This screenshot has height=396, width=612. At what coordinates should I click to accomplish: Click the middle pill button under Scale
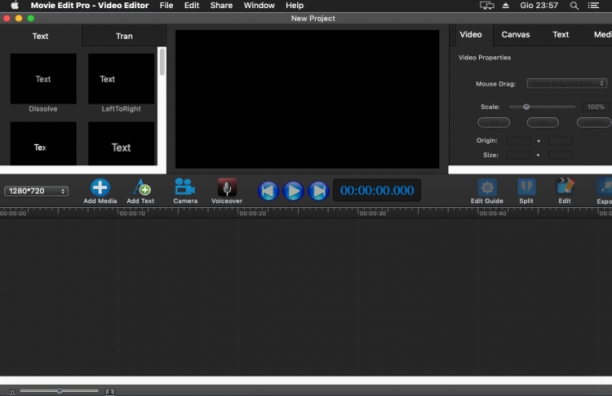pos(543,123)
